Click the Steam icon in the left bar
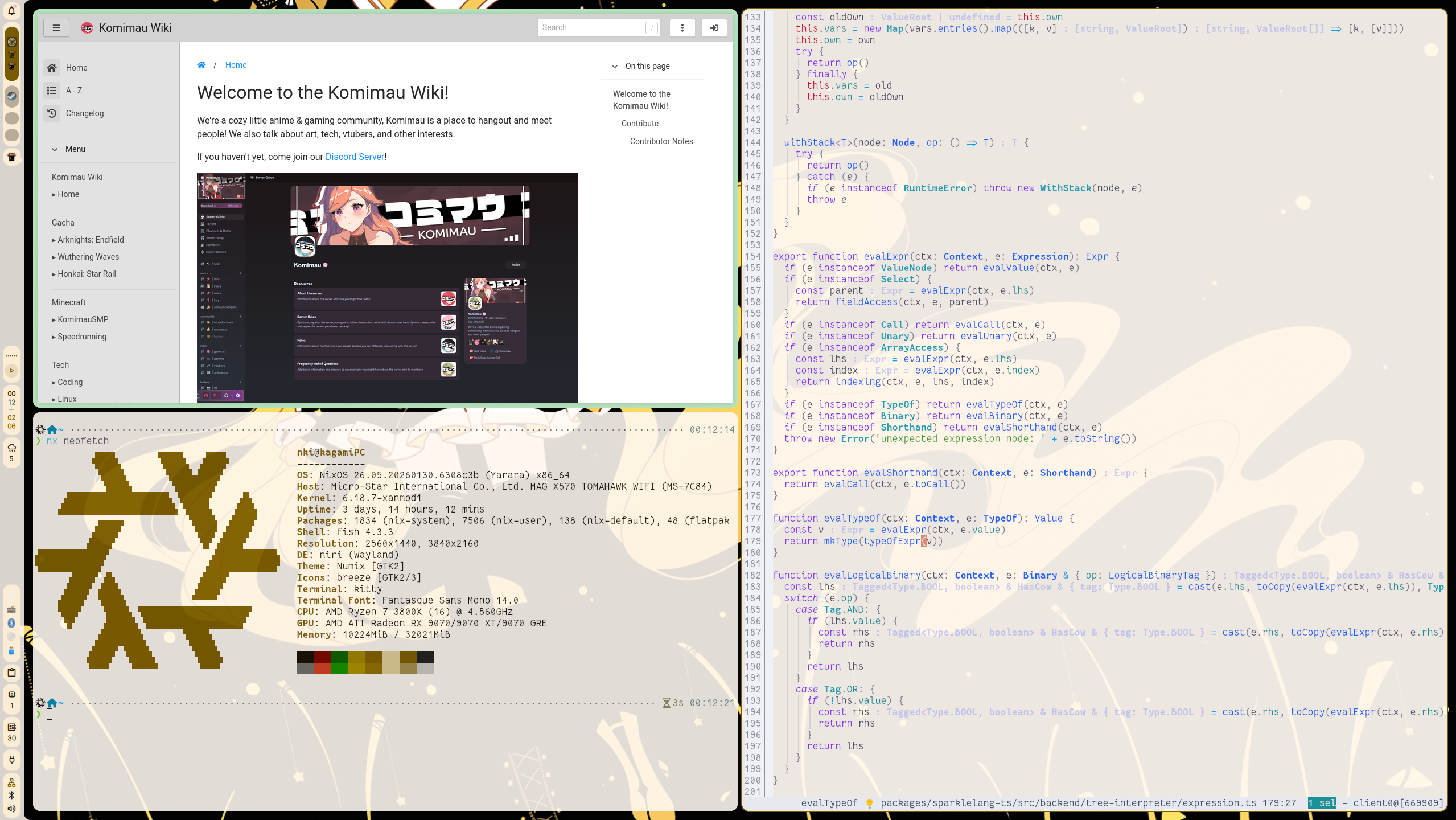Screen dimensions: 1456x820 pyautogui.click(x=11, y=97)
